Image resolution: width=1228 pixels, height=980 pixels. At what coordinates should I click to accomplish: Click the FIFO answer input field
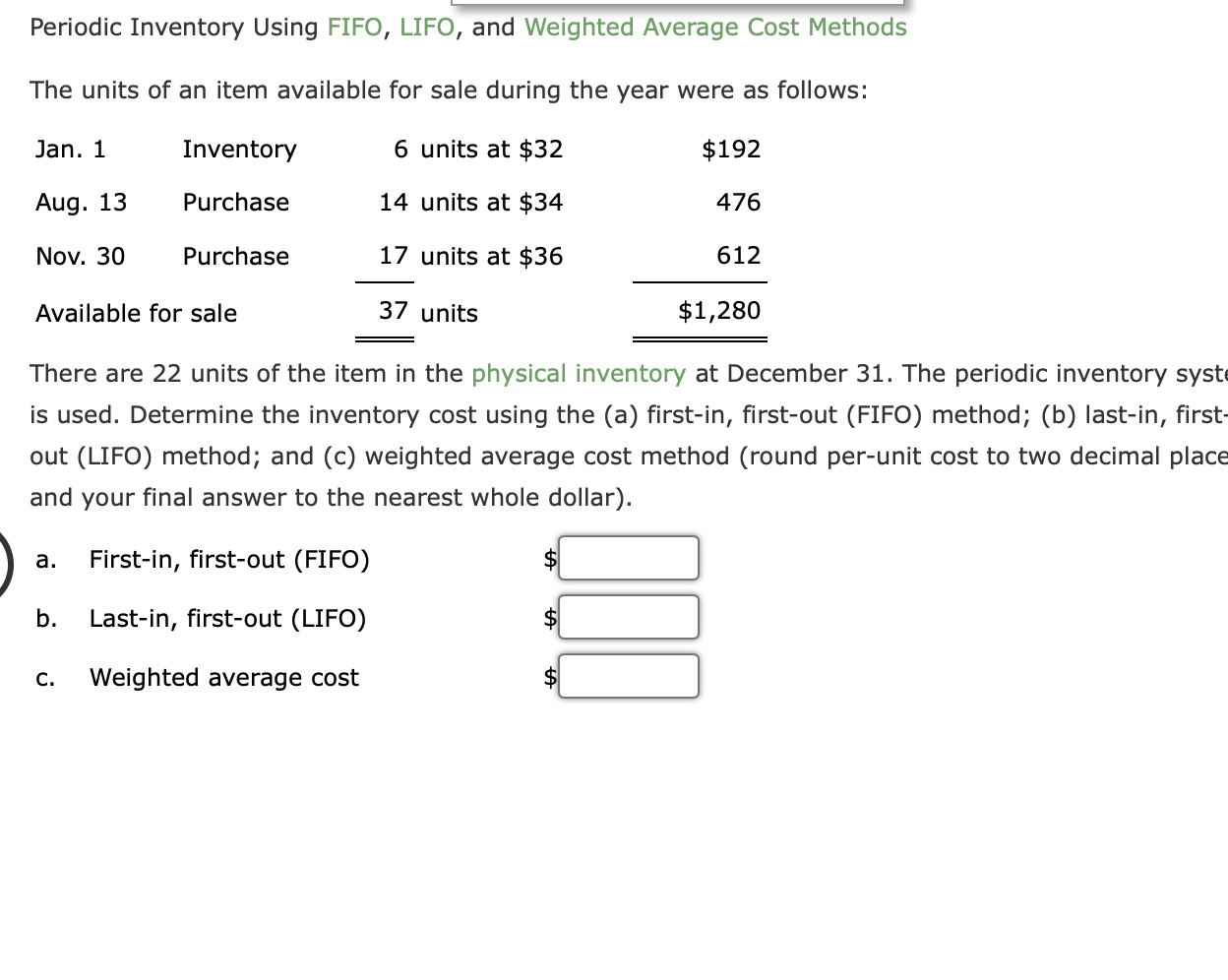click(x=629, y=558)
